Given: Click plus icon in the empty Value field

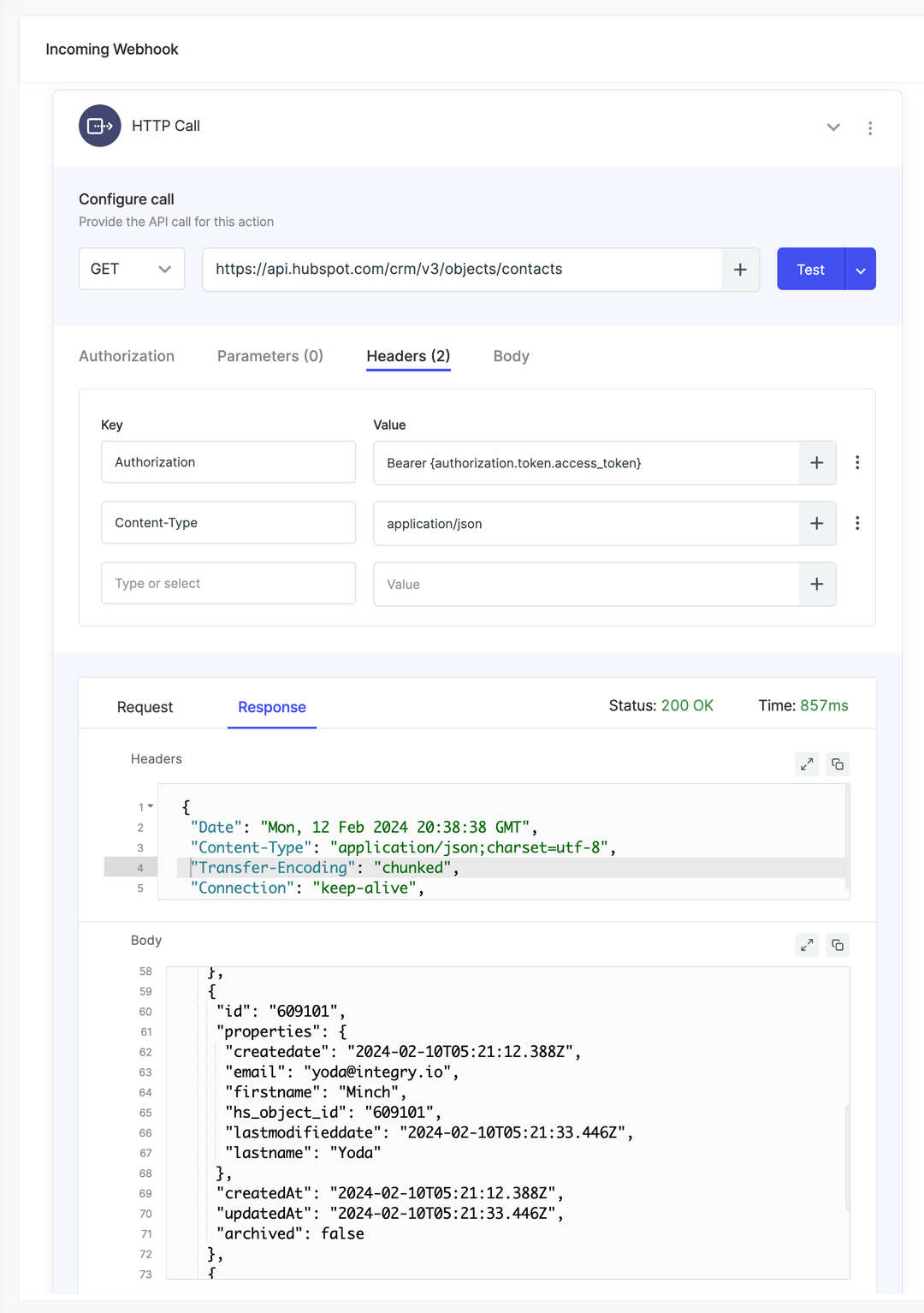Looking at the screenshot, I should tap(817, 585).
